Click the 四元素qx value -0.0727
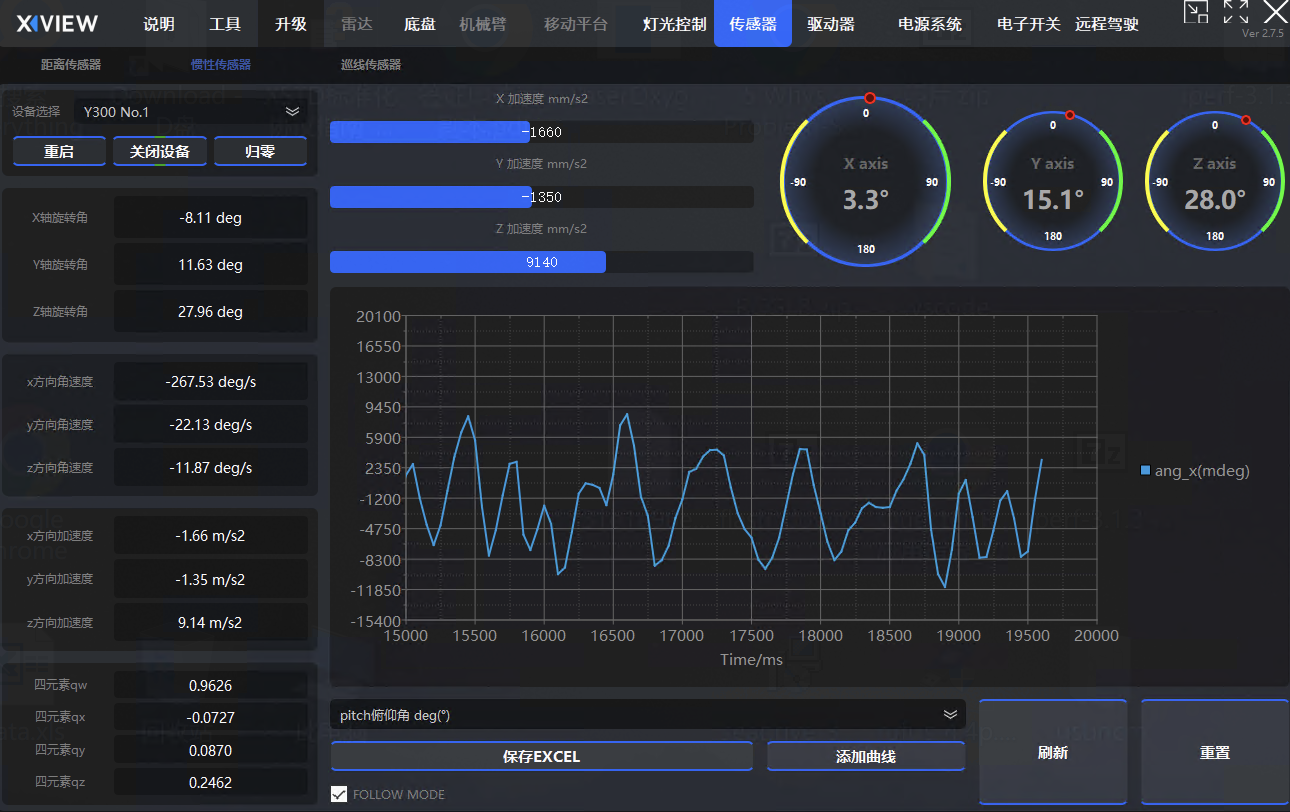1290x812 pixels. pyautogui.click(x=210, y=717)
